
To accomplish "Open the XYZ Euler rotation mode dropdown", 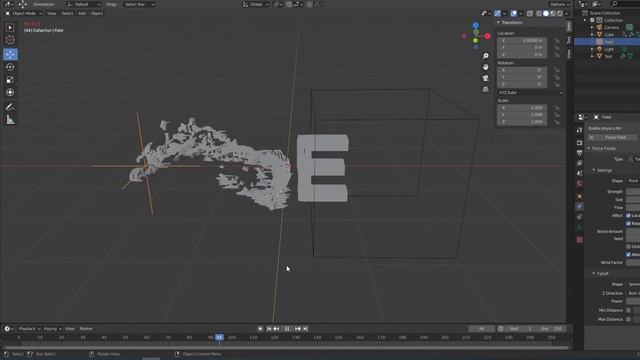I will tap(530, 93).
